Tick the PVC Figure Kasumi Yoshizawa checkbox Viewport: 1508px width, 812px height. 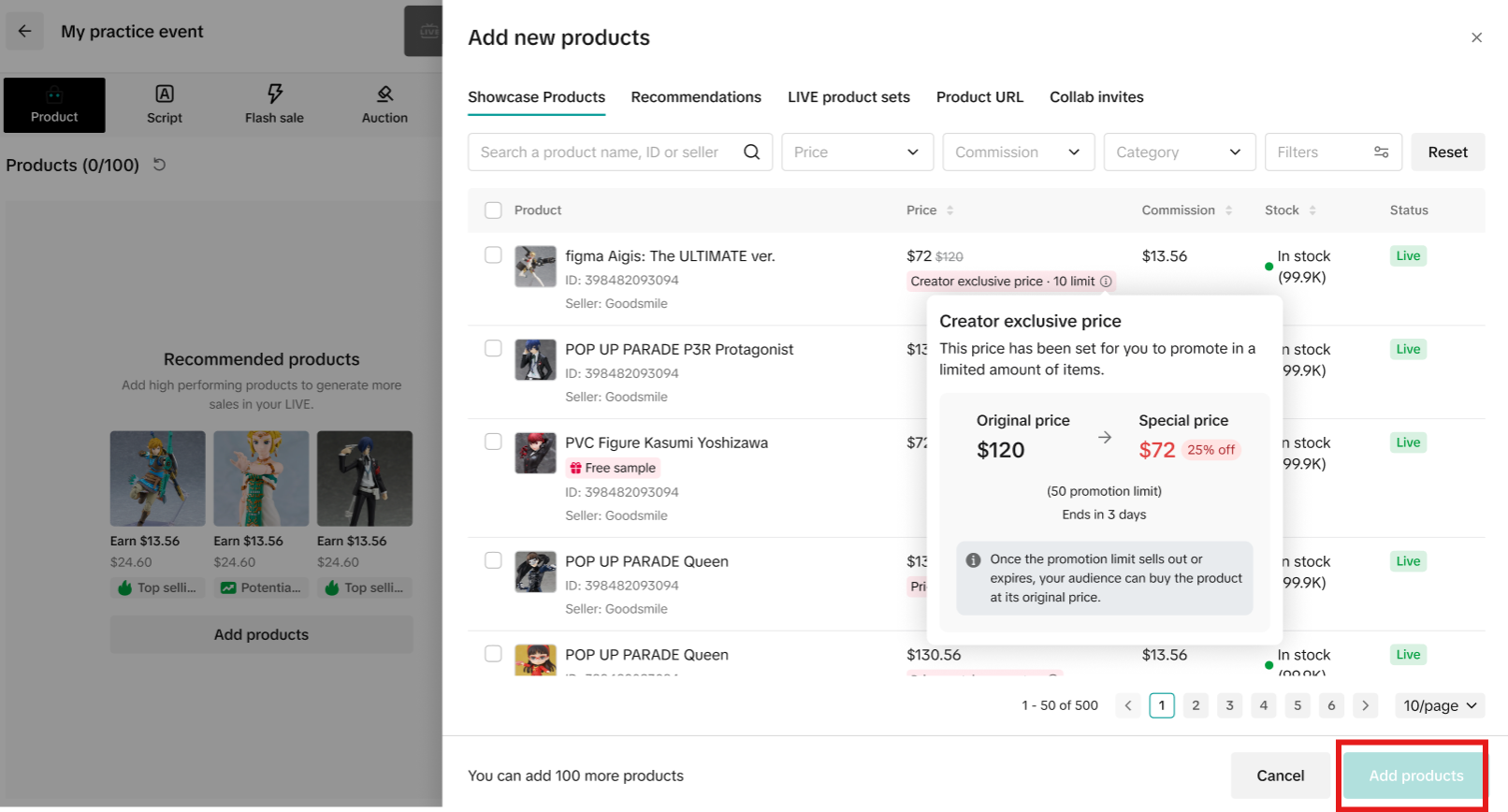493,442
